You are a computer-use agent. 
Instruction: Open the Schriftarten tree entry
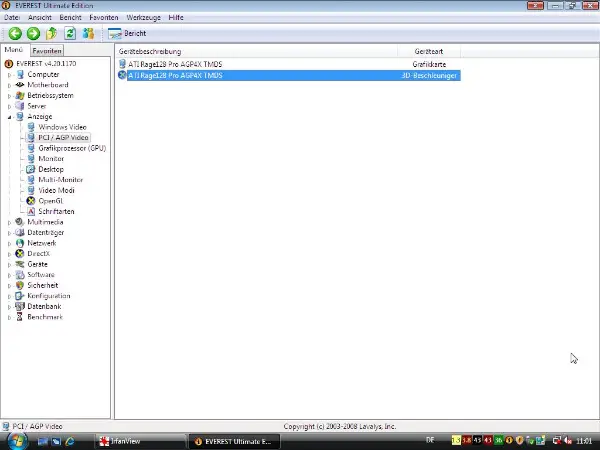tap(56, 212)
